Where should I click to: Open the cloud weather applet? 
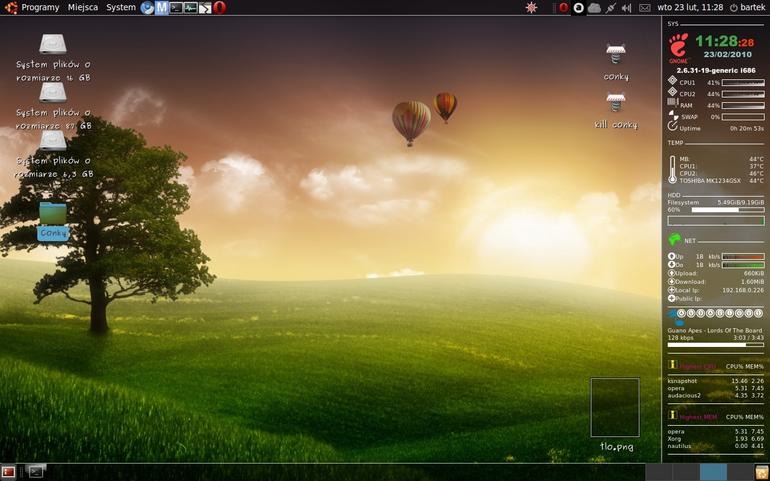point(594,7)
